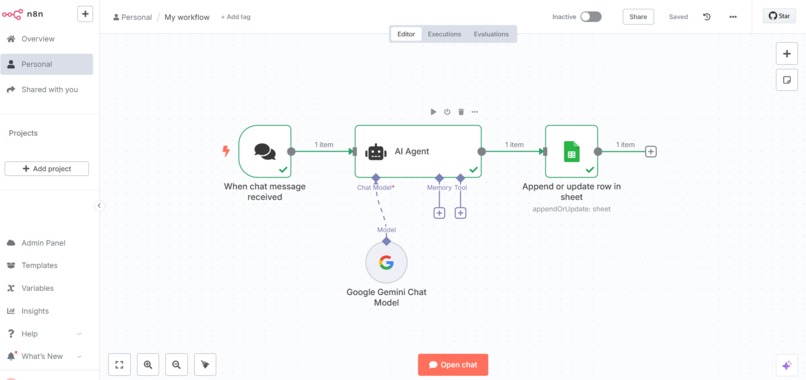This screenshot has height=380, width=806.
Task: Click the AI Agent output handle
Action: [x=482, y=151]
